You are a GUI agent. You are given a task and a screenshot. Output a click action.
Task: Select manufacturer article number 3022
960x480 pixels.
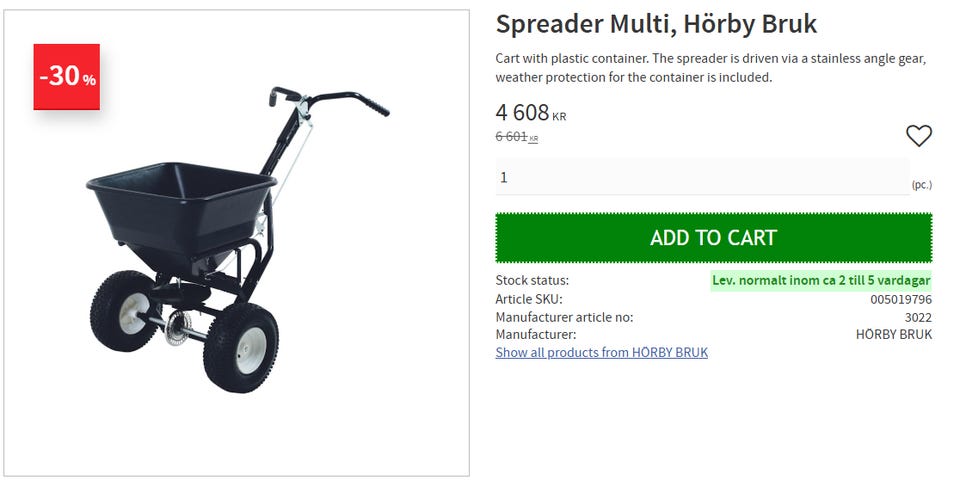(918, 317)
